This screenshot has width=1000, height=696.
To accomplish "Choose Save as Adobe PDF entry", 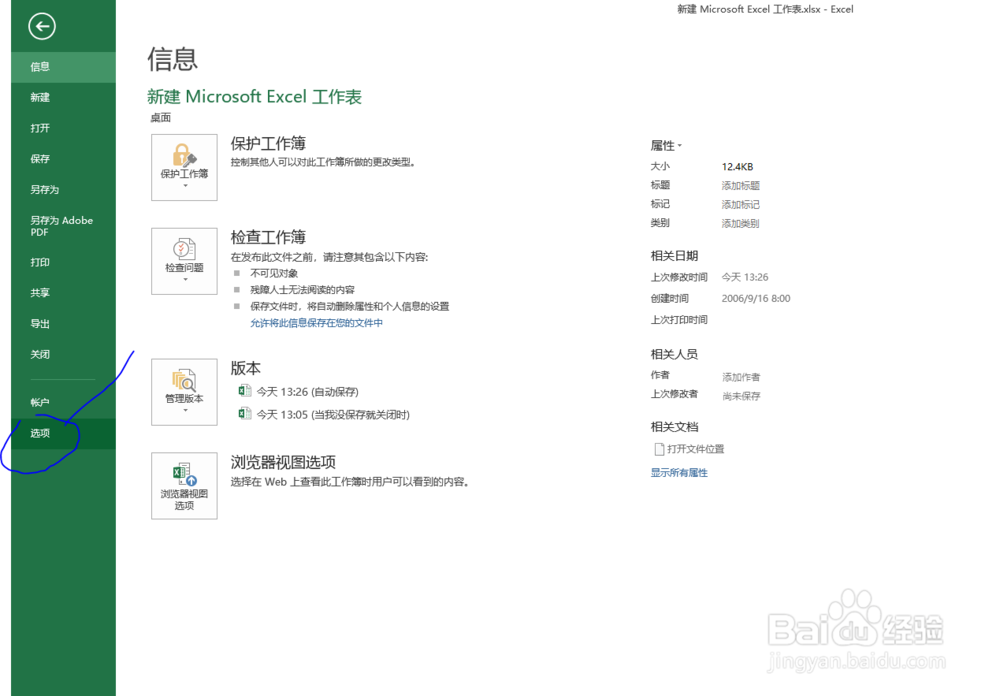I will coord(63,226).
